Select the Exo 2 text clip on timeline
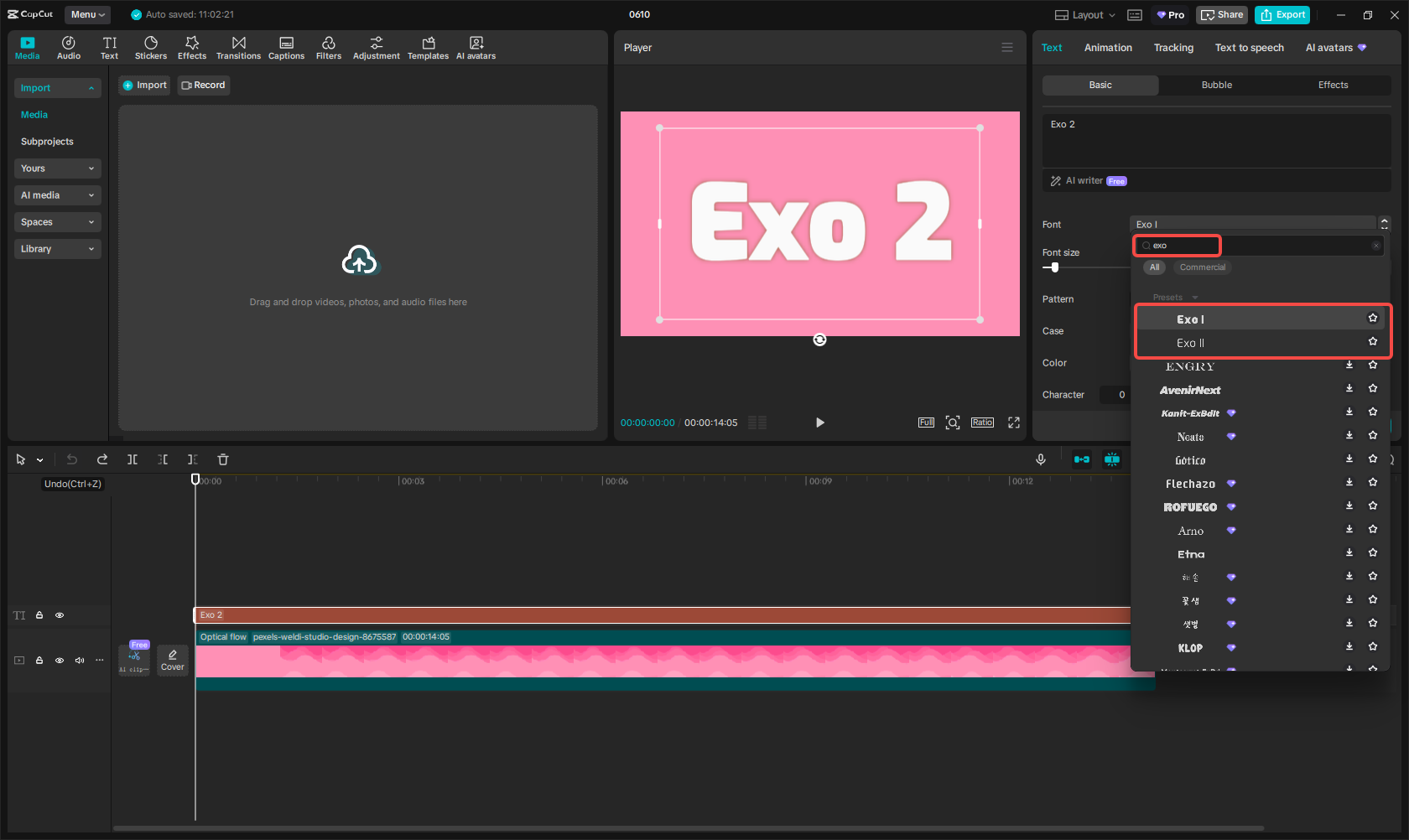This screenshot has width=1409, height=840. tap(663, 615)
